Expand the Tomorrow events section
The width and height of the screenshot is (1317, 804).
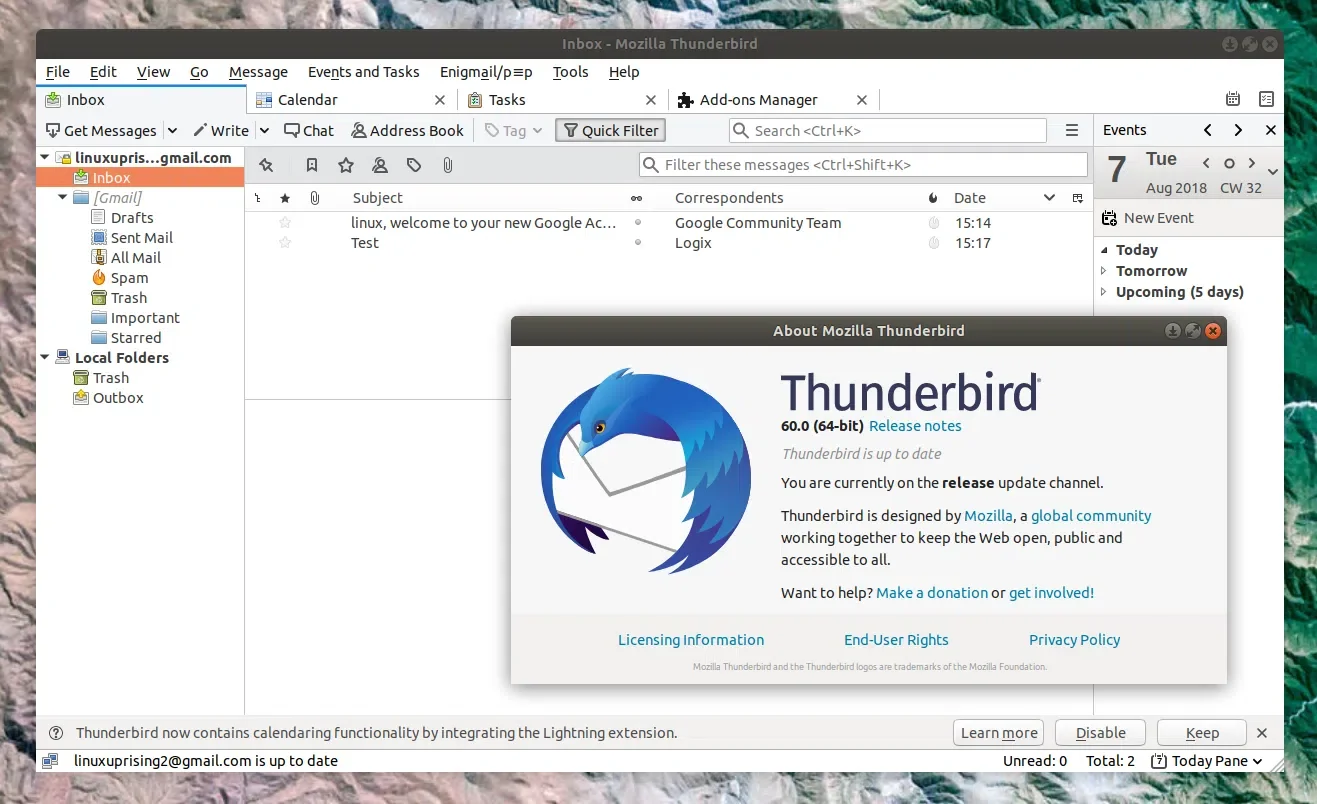(1105, 271)
